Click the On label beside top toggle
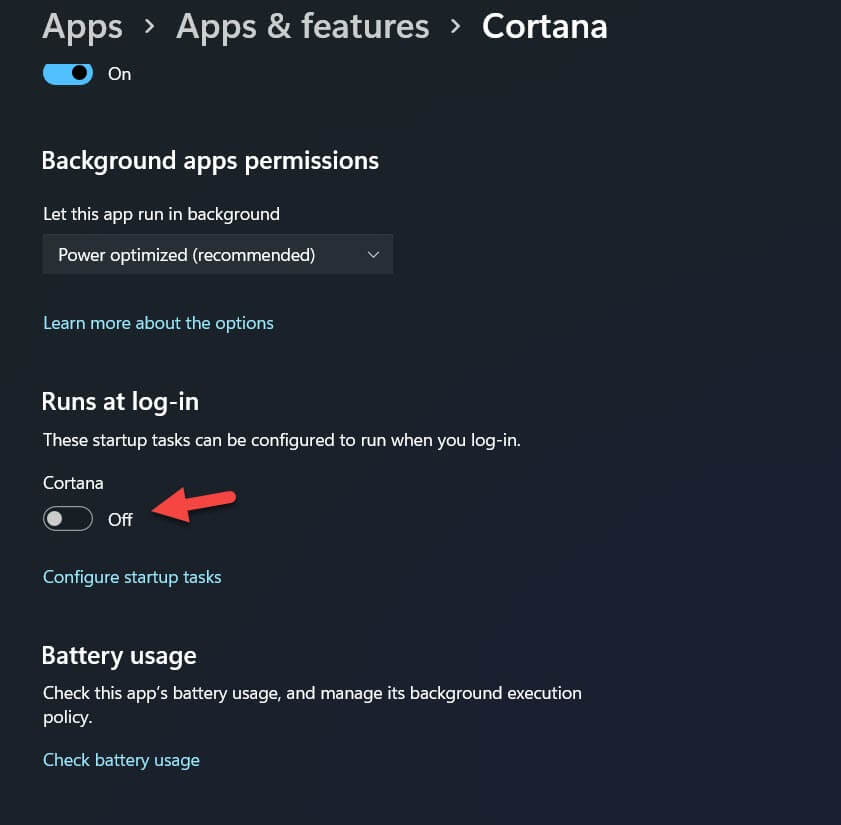 (119, 74)
